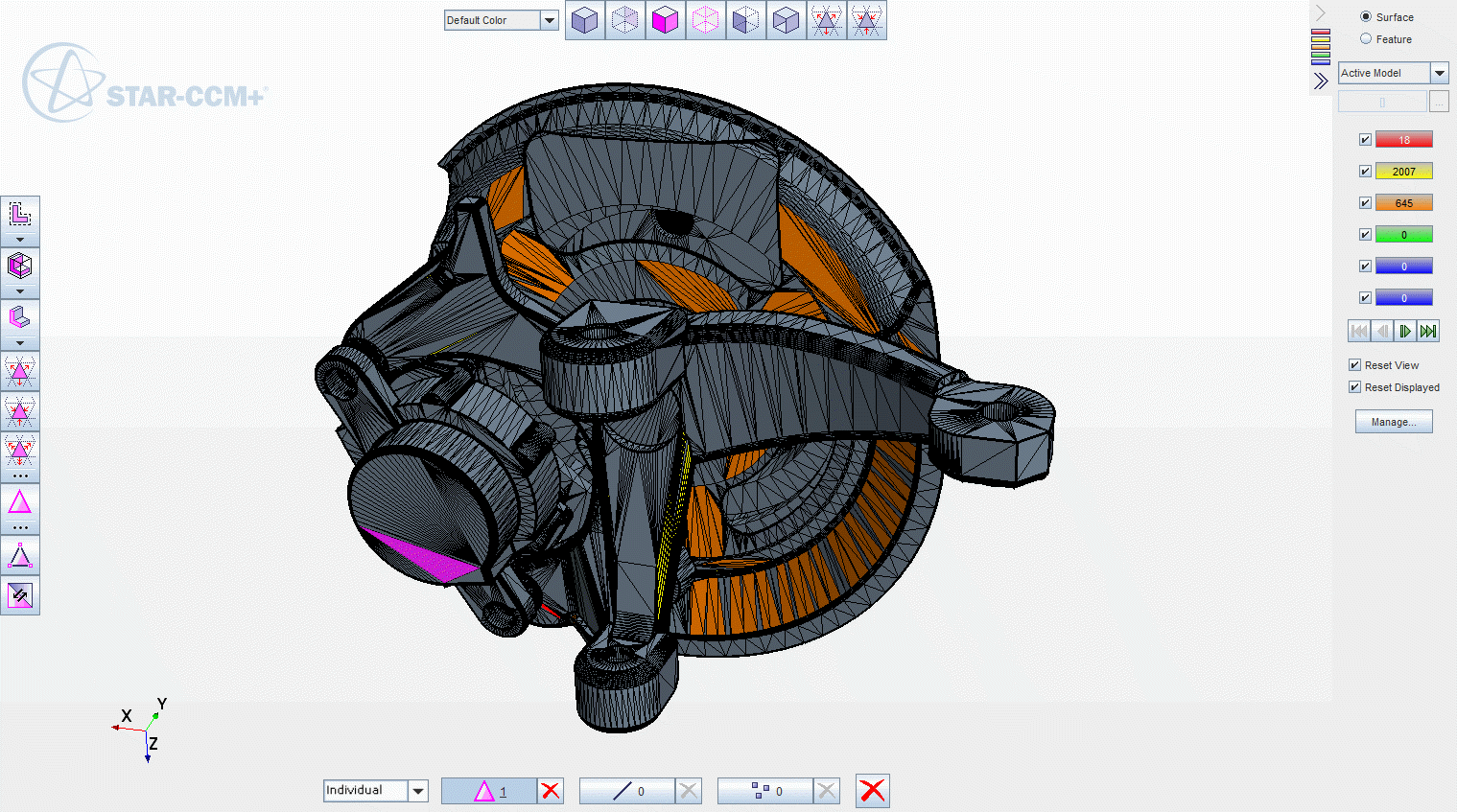
Task: Click the triangle with vertex points icon
Action: (x=20, y=555)
